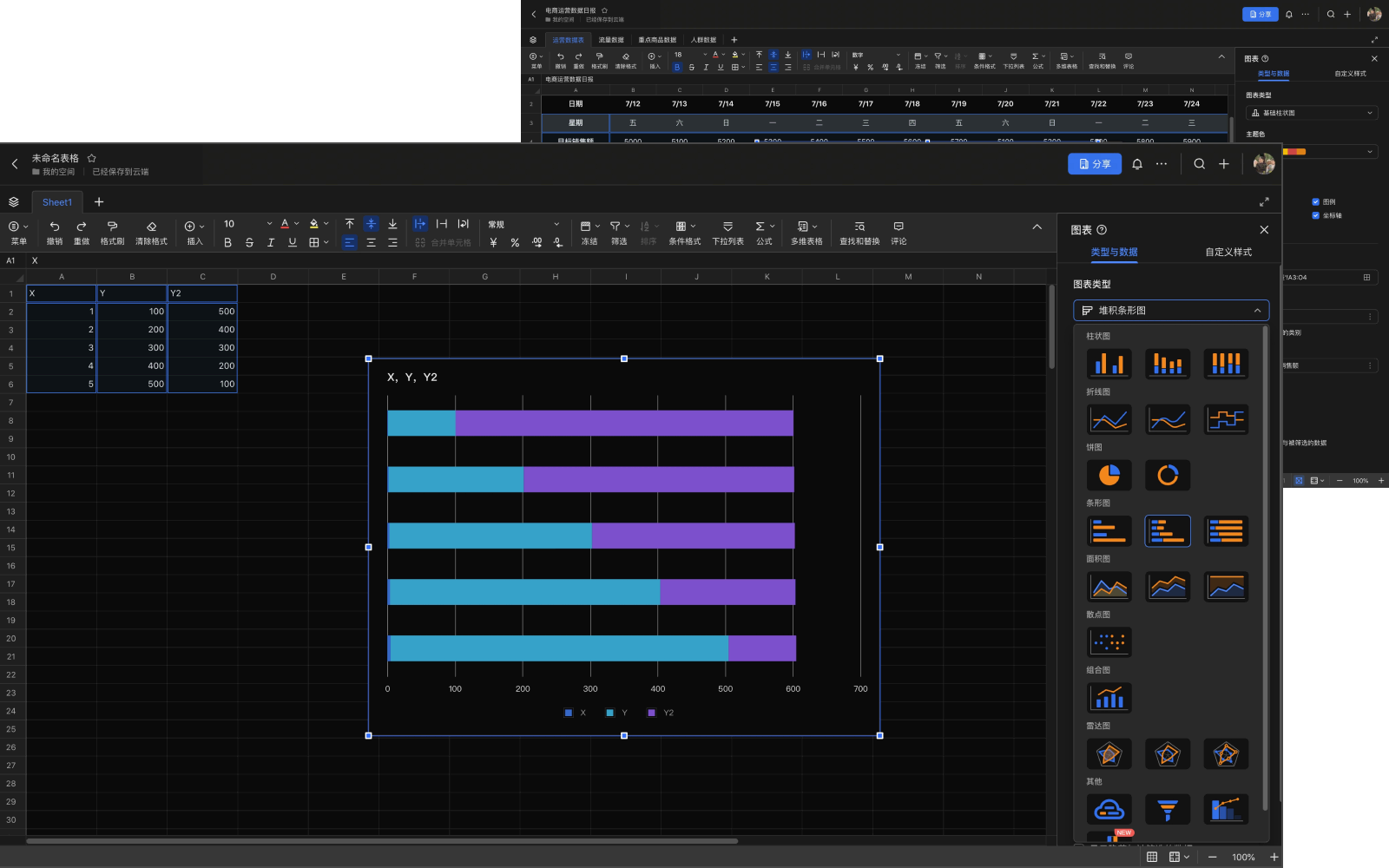Screen dimensions: 1389x868
Task: Choose the basic pie chart icon
Action: pos(1109,476)
